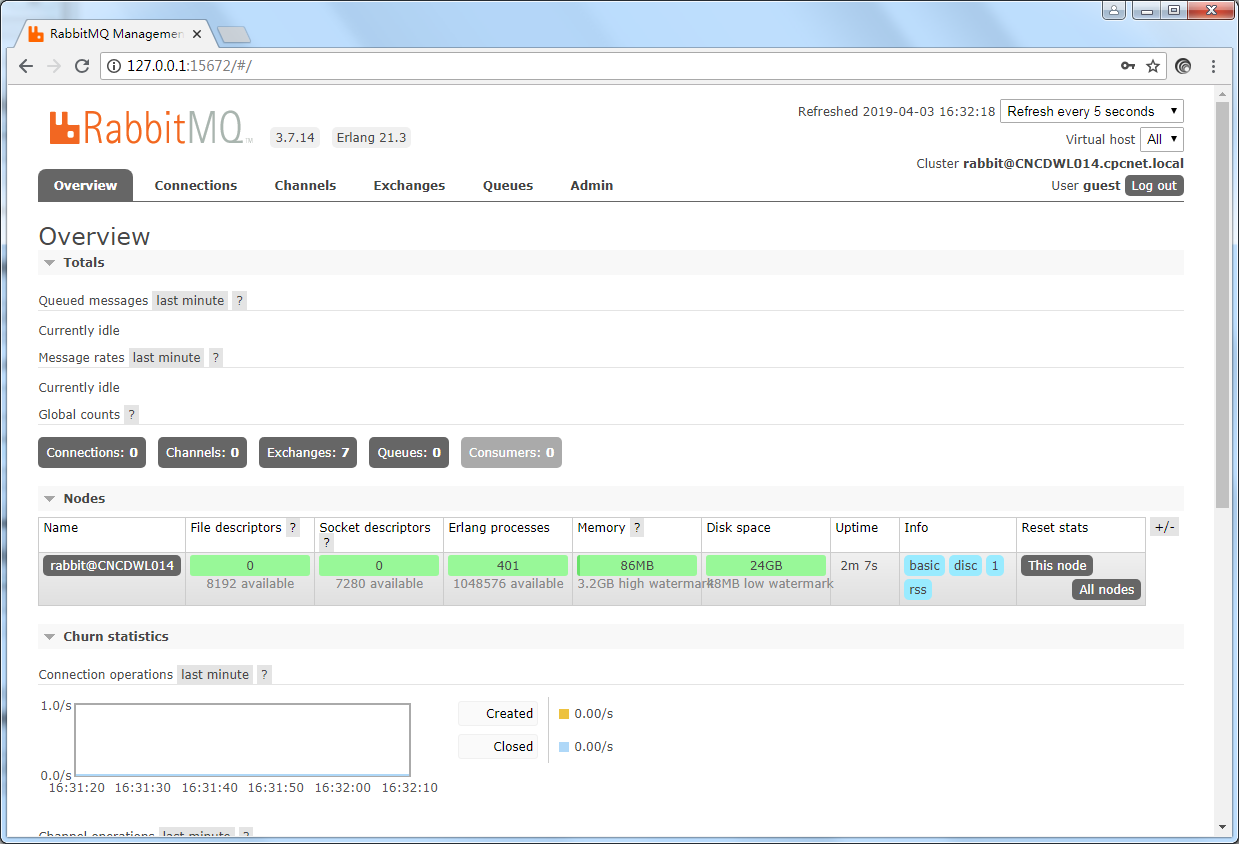Open the Virtual host All dropdown
This screenshot has height=844, width=1239.
pyautogui.click(x=1162, y=139)
